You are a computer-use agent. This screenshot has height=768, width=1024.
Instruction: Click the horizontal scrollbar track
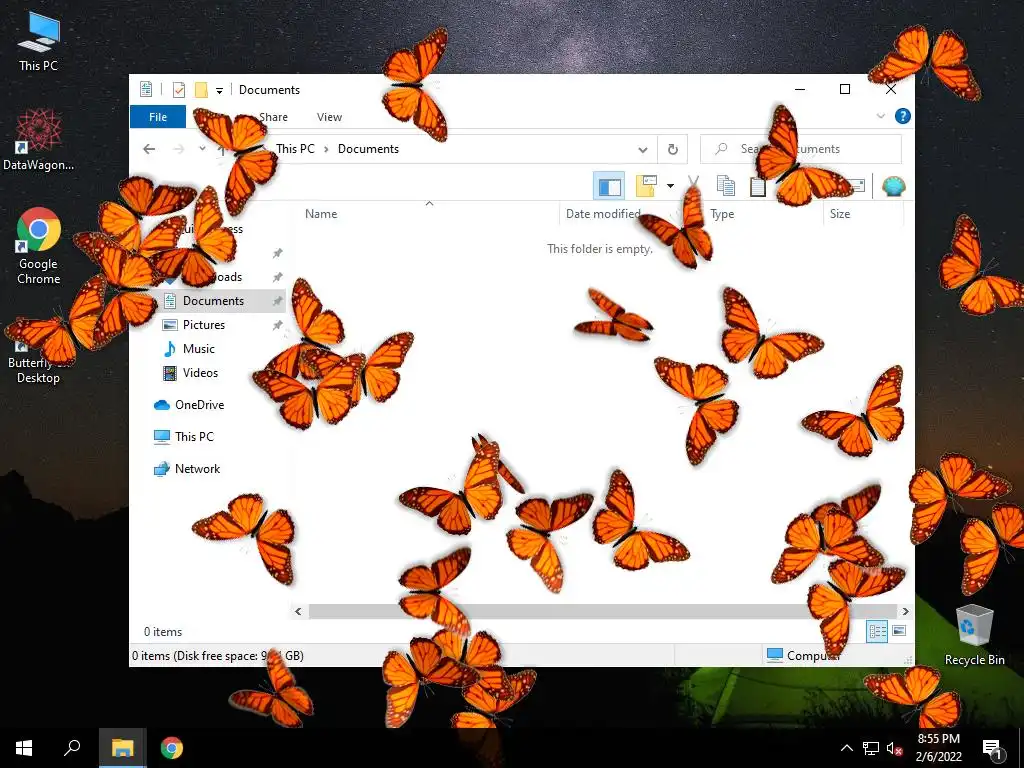(601, 611)
